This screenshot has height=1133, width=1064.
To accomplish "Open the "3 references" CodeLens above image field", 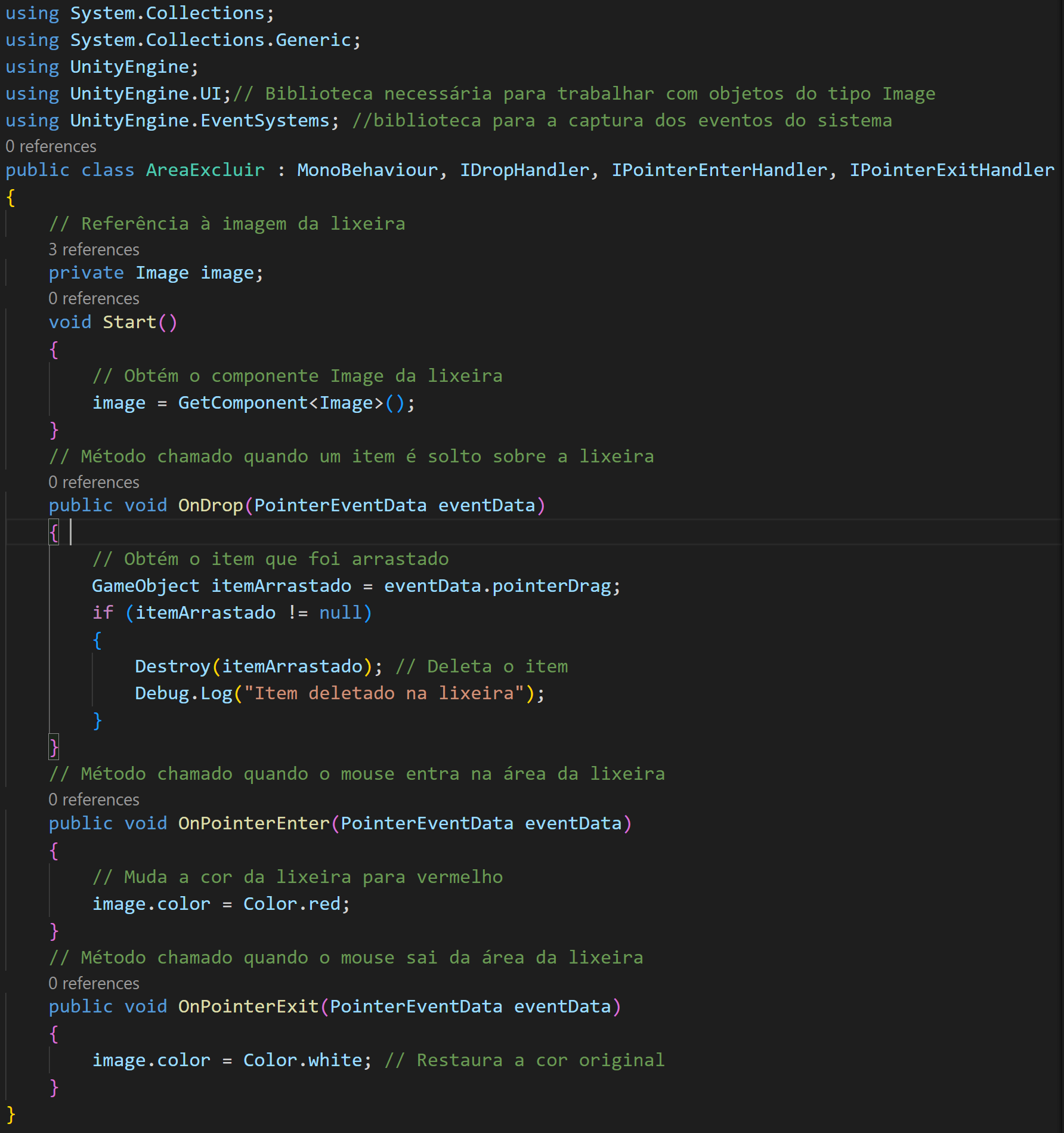I will (x=94, y=249).
